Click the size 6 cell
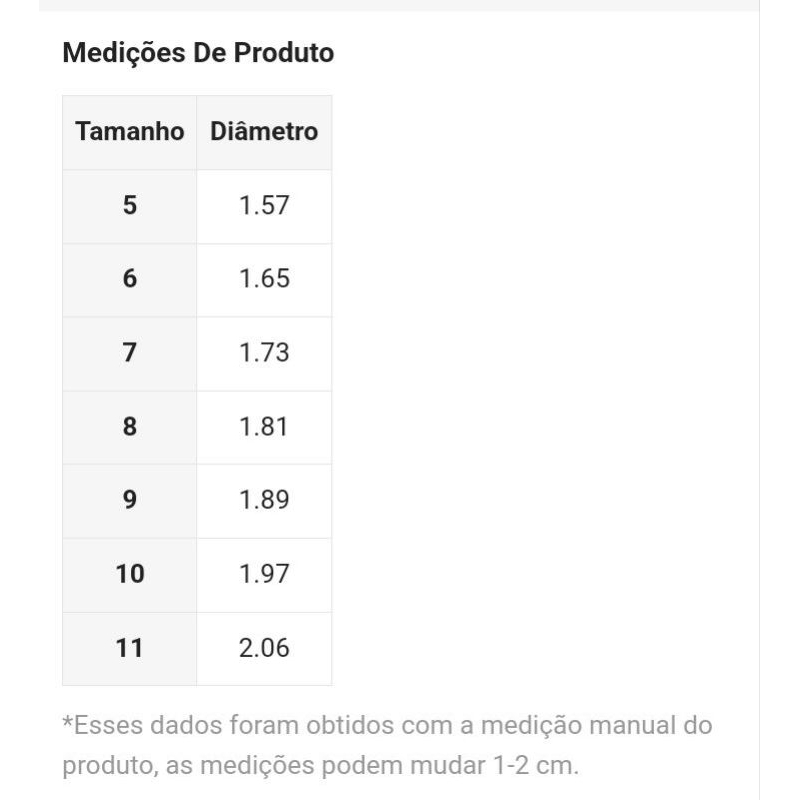This screenshot has width=800, height=800. point(130,279)
